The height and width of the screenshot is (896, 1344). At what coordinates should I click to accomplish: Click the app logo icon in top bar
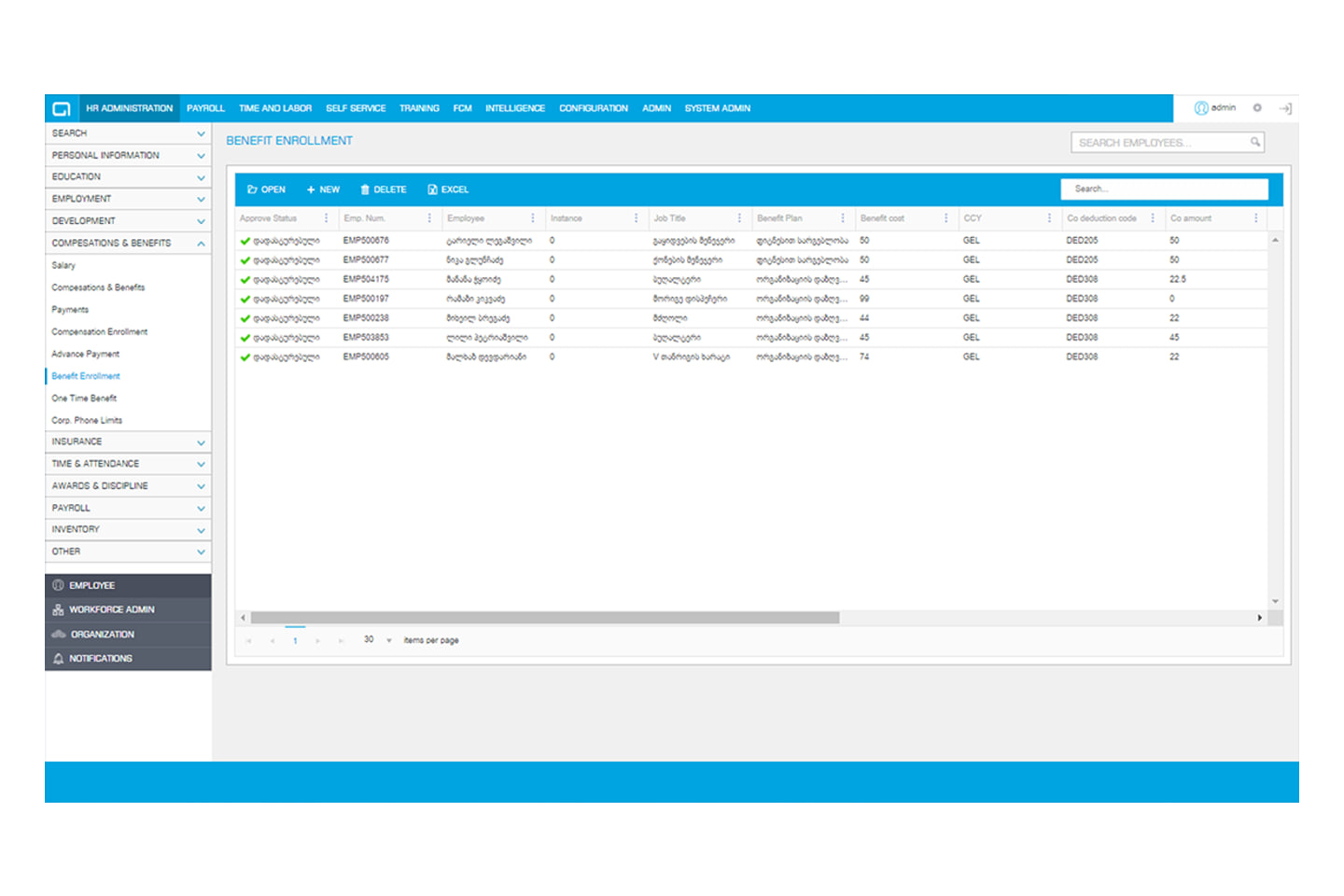pos(62,108)
